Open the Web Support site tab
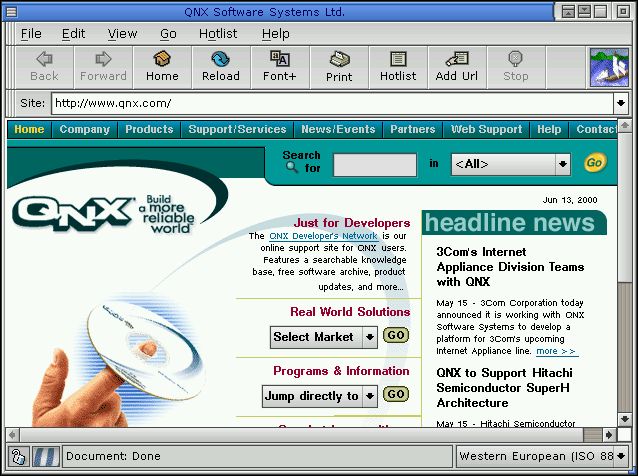 [486, 129]
